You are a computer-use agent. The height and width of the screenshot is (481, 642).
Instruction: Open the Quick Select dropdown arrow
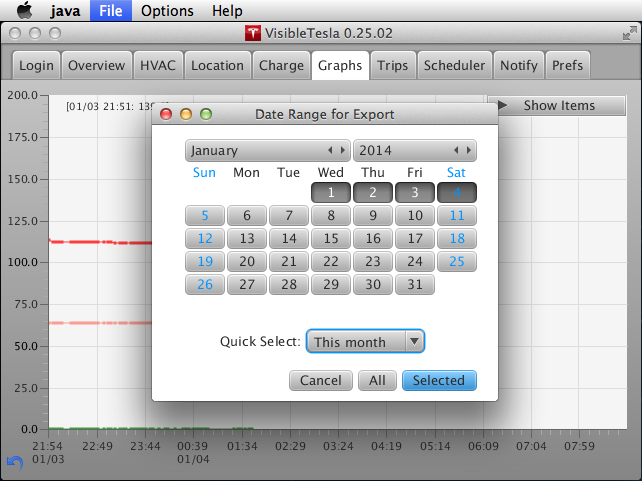pos(414,341)
